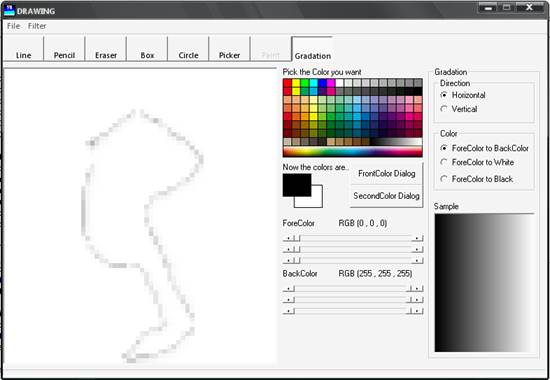Select Vertical gradation direction
Image resolution: width=550 pixels, height=380 pixels.
click(459, 109)
